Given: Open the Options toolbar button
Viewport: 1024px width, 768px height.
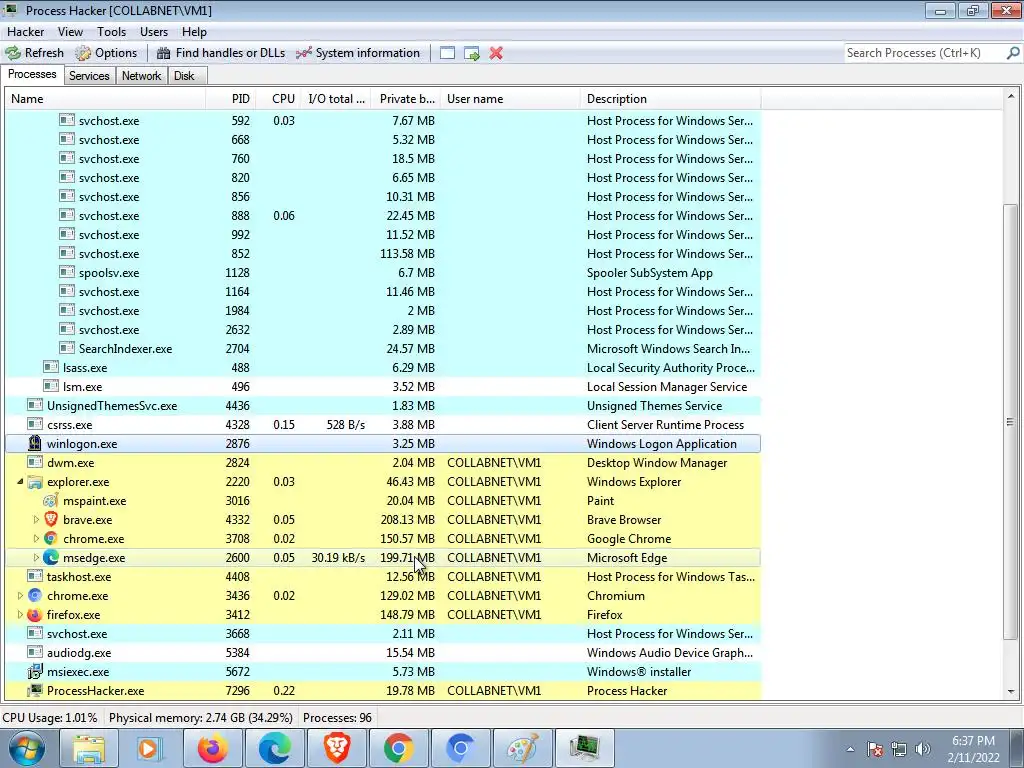Looking at the screenshot, I should coord(106,53).
